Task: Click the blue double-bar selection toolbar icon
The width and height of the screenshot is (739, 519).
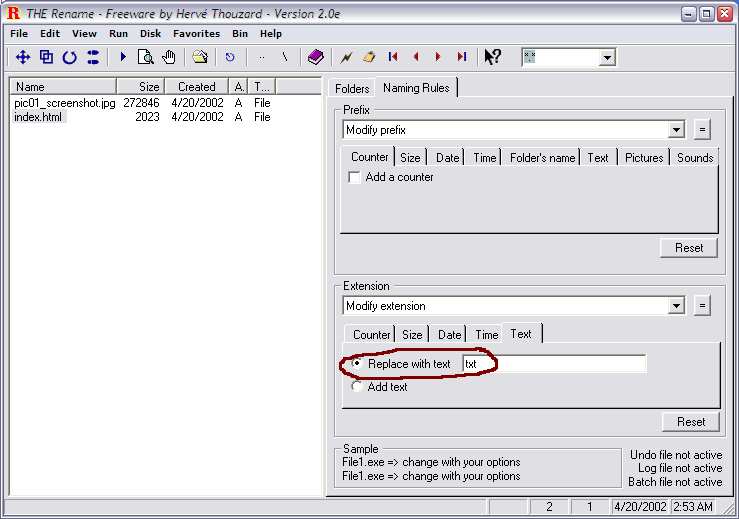Action: (93, 58)
